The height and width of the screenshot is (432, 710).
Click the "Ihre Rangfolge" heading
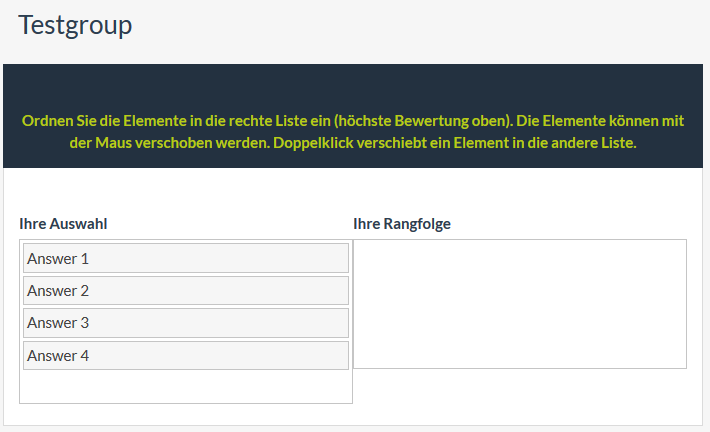click(x=402, y=224)
